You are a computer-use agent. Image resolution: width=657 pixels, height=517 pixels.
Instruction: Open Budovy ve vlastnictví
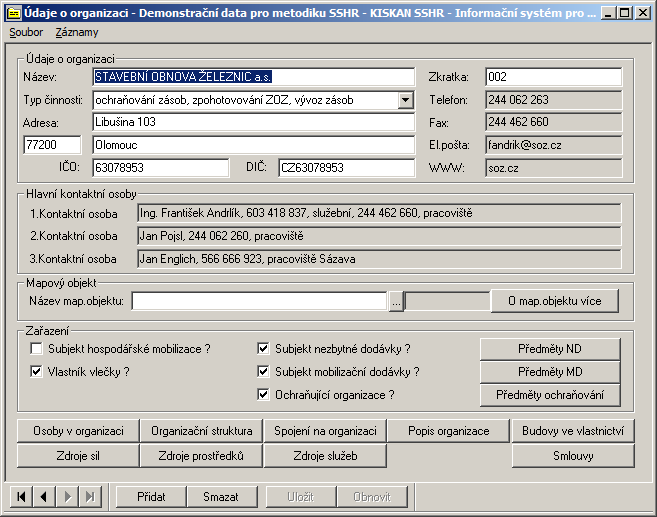[x=573, y=431]
